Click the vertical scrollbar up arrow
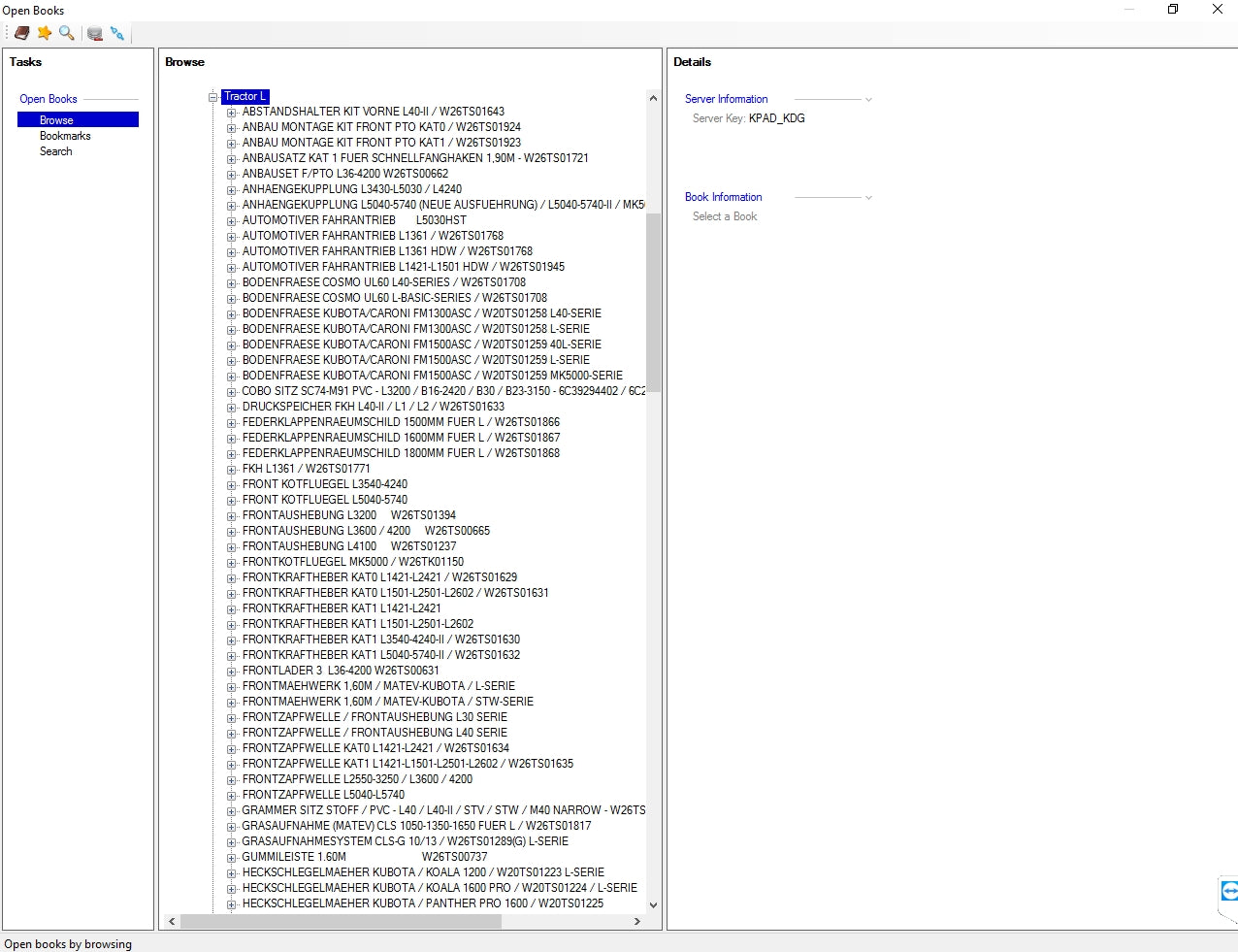The height and width of the screenshot is (952, 1238). pyautogui.click(x=653, y=98)
